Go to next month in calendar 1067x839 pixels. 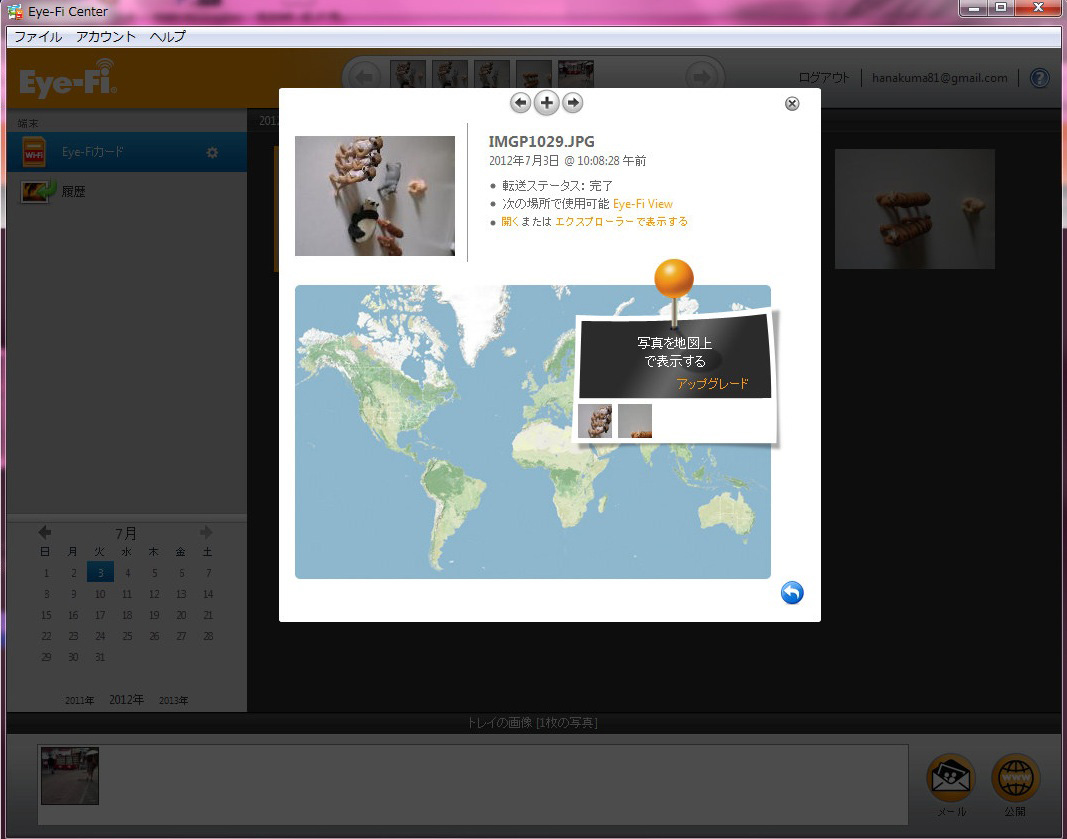click(x=207, y=533)
